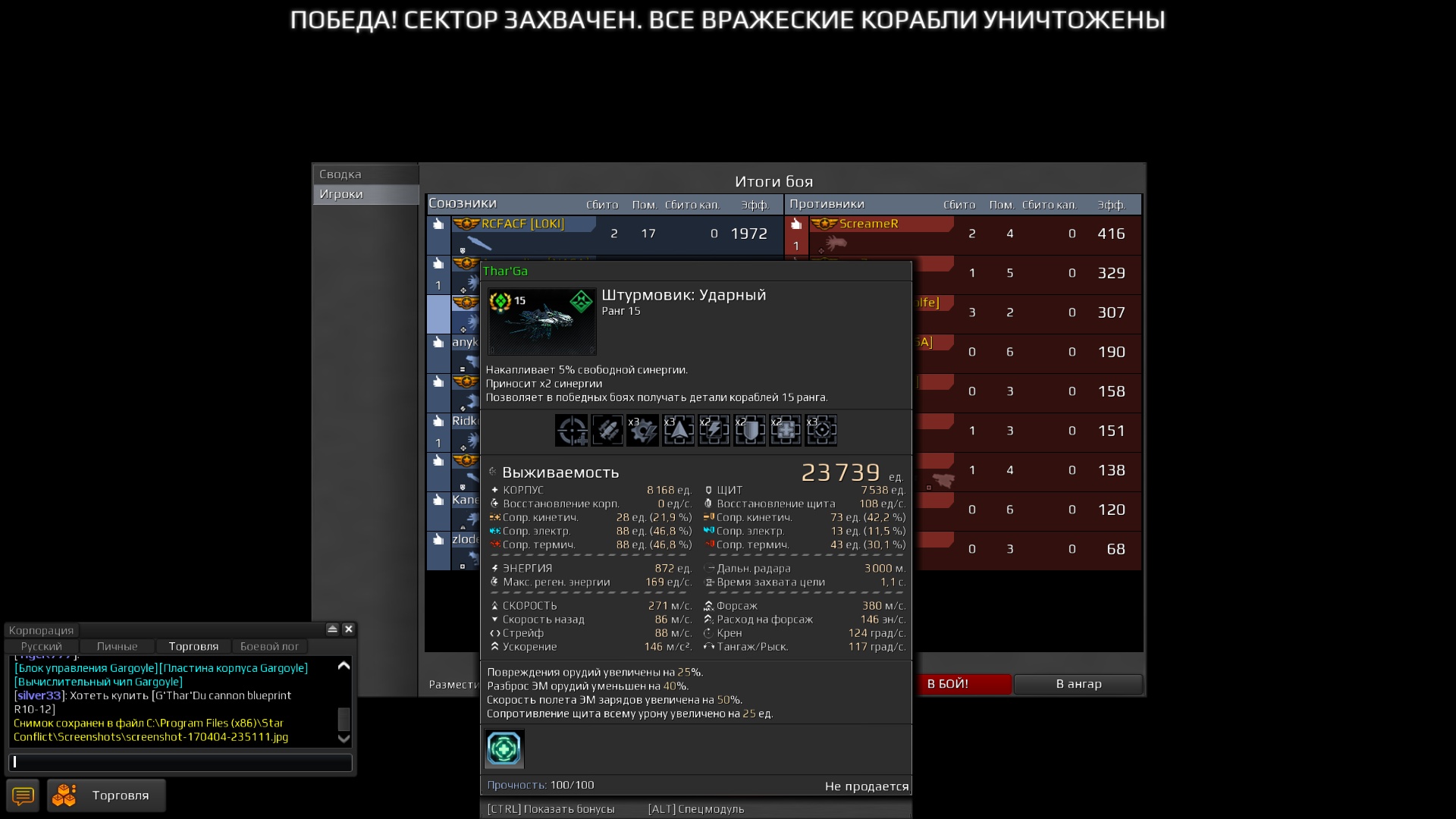1456x819 pixels.
Task: Click thumbs up for player Ridk
Action: (x=438, y=421)
